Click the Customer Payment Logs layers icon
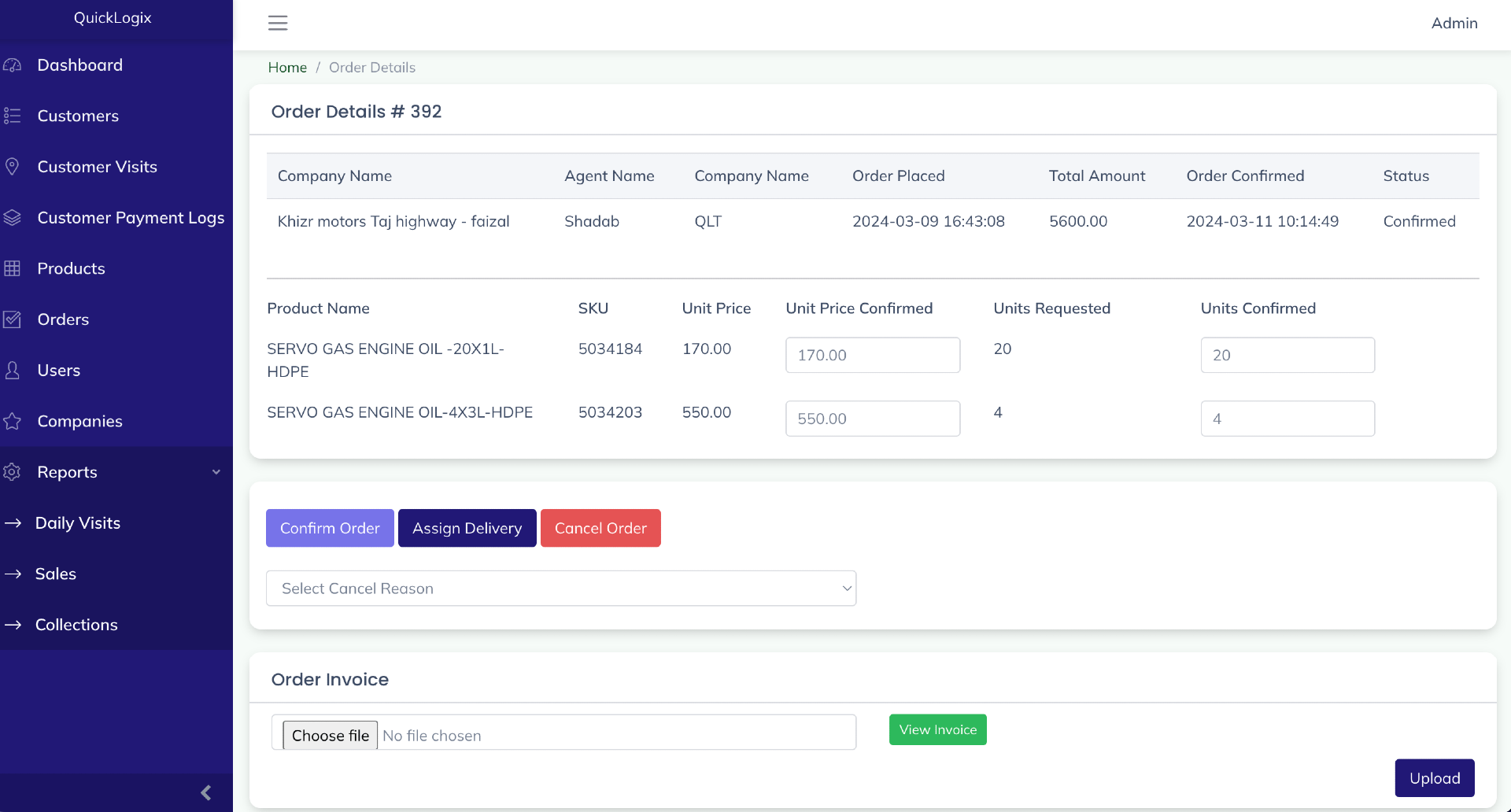1511x812 pixels. (13, 218)
